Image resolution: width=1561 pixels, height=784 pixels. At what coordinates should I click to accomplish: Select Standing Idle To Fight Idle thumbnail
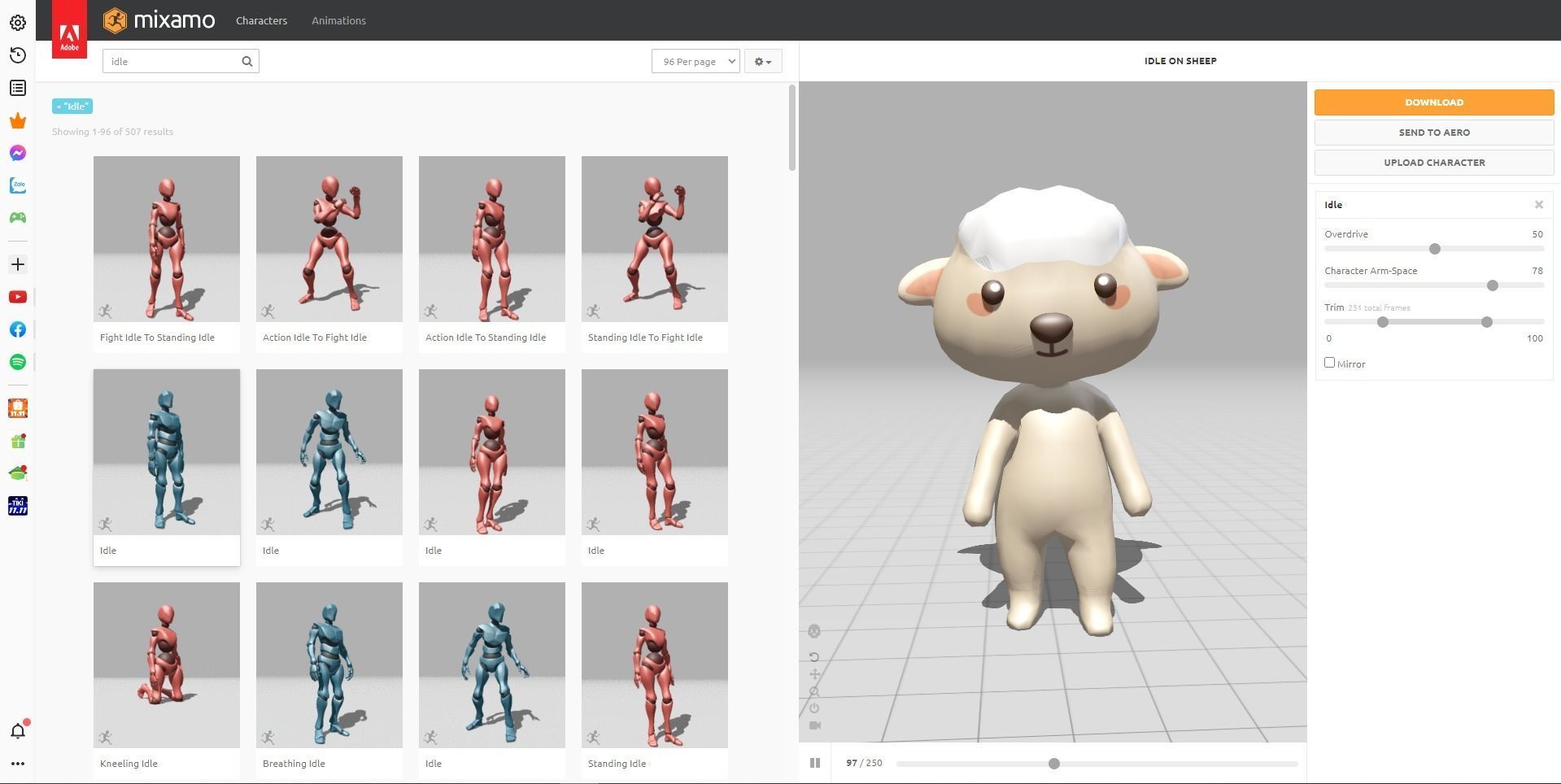[655, 239]
